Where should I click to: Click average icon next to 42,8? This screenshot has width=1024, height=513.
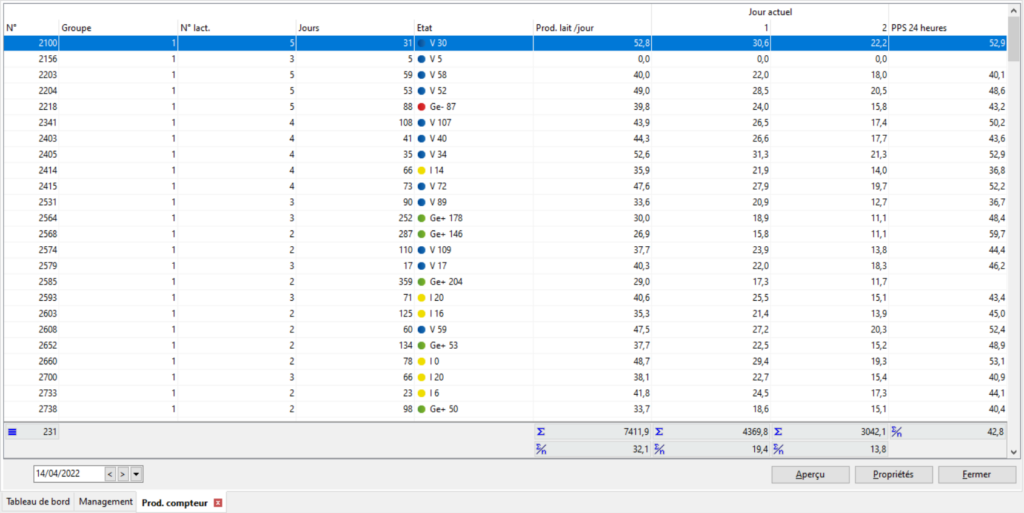pos(898,432)
